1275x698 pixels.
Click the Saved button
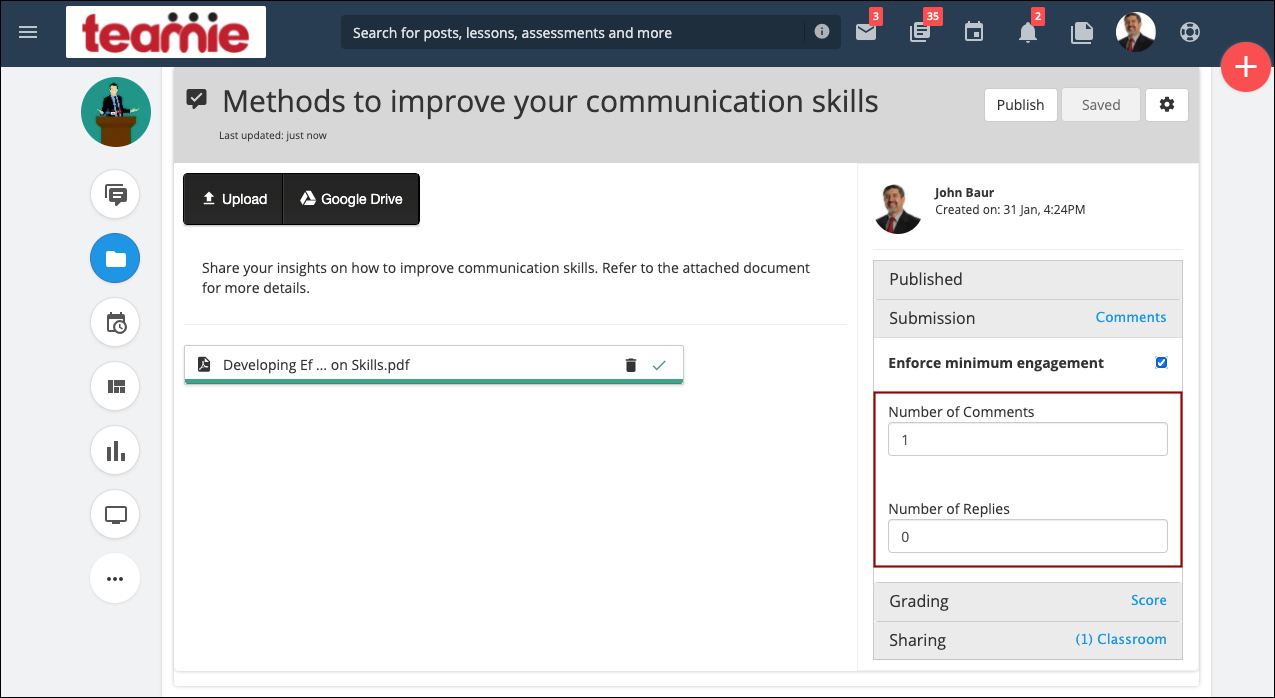(x=1101, y=105)
